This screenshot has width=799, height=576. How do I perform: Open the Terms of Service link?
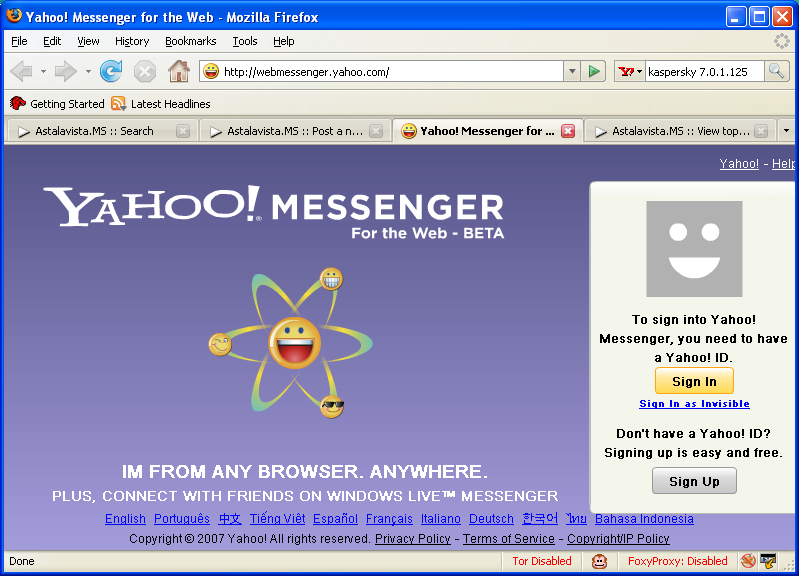(509, 539)
